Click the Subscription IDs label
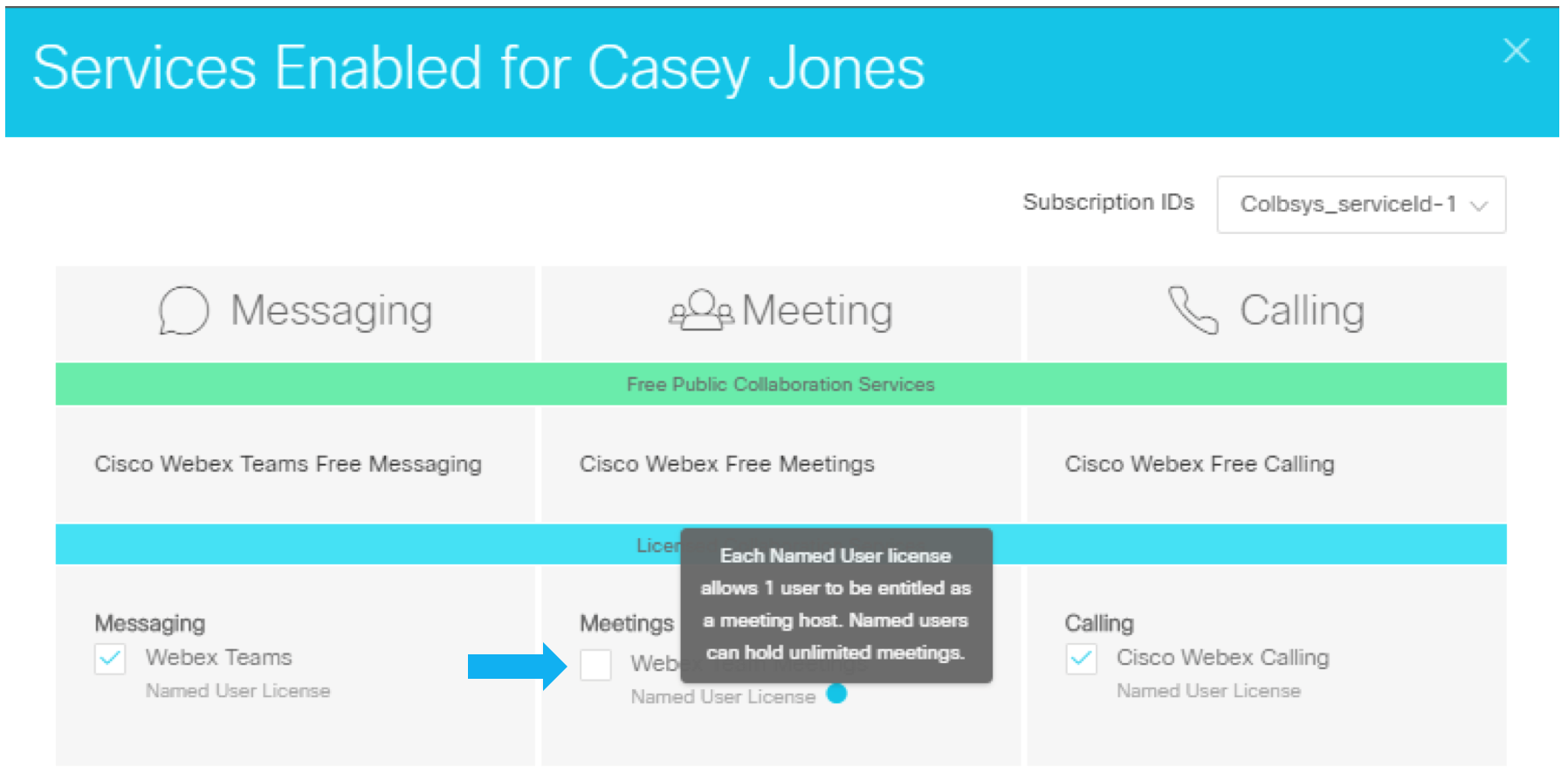The image size is (1568, 781). click(1108, 202)
